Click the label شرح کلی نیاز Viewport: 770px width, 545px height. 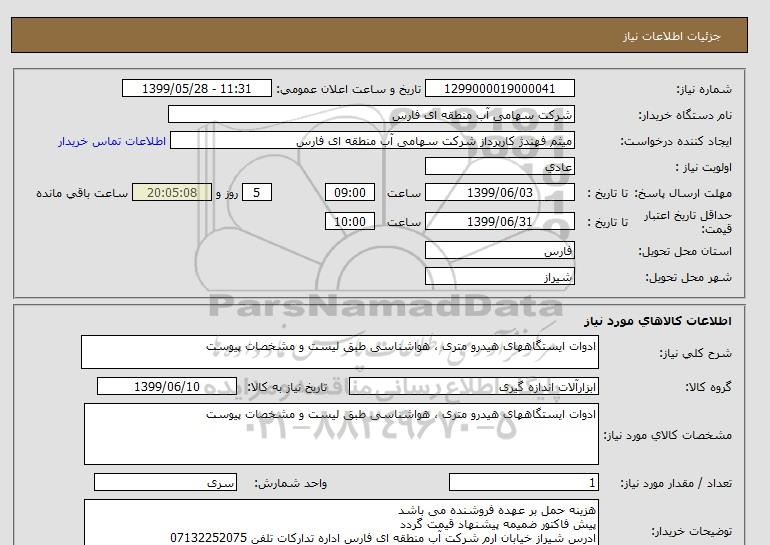tap(695, 353)
